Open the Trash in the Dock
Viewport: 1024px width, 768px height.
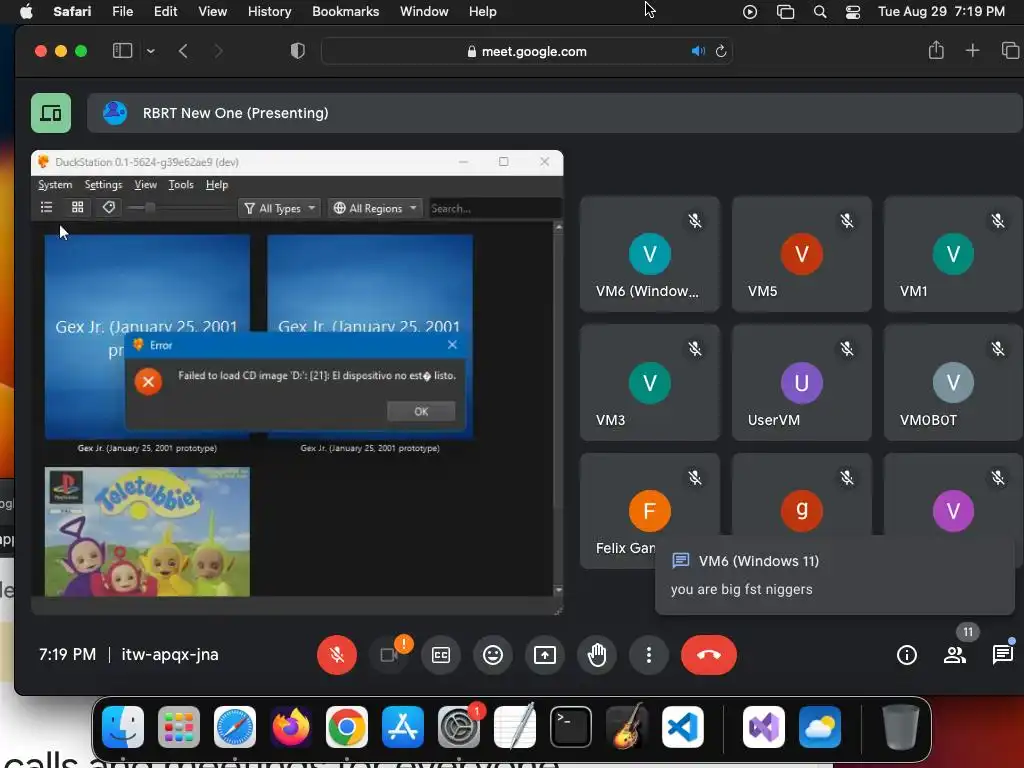901,727
